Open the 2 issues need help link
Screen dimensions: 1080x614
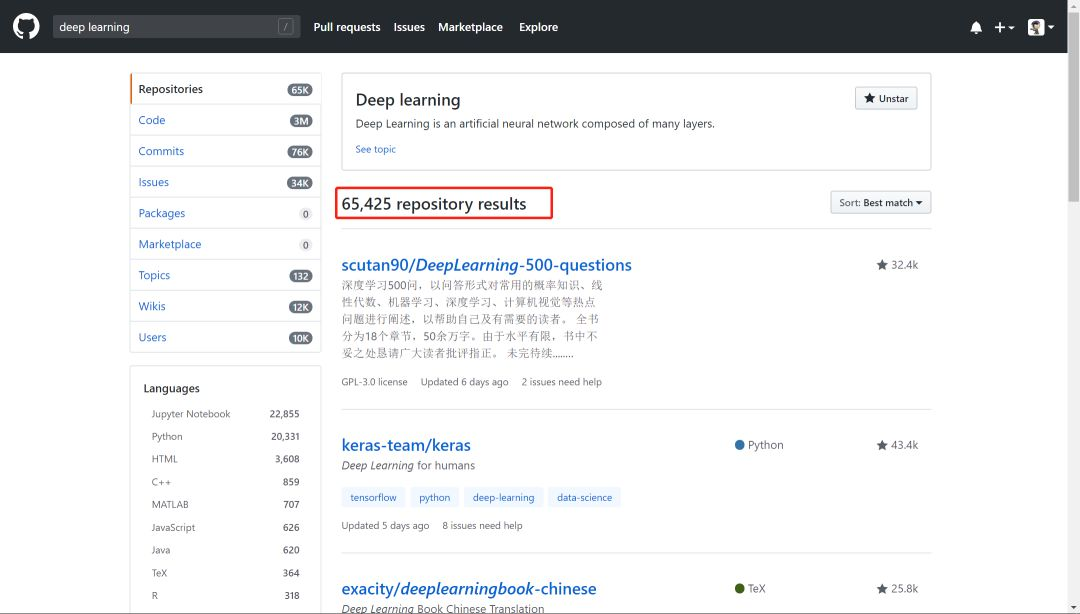click(561, 382)
